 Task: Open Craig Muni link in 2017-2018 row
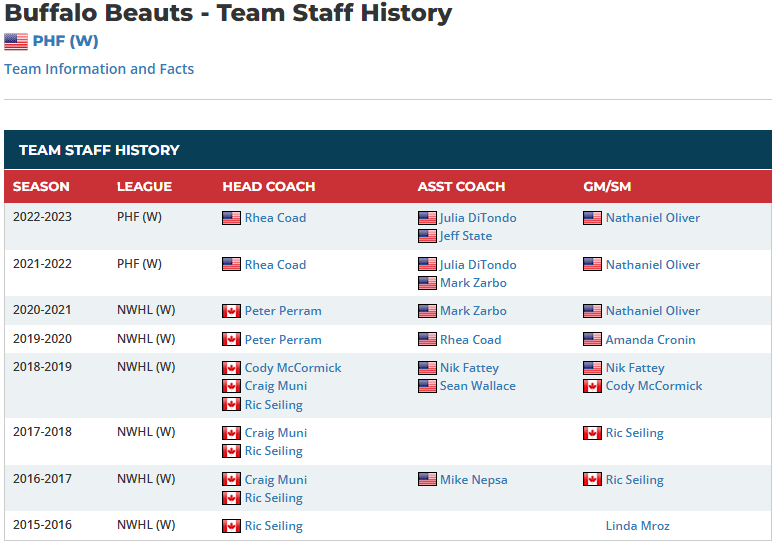click(x=276, y=433)
